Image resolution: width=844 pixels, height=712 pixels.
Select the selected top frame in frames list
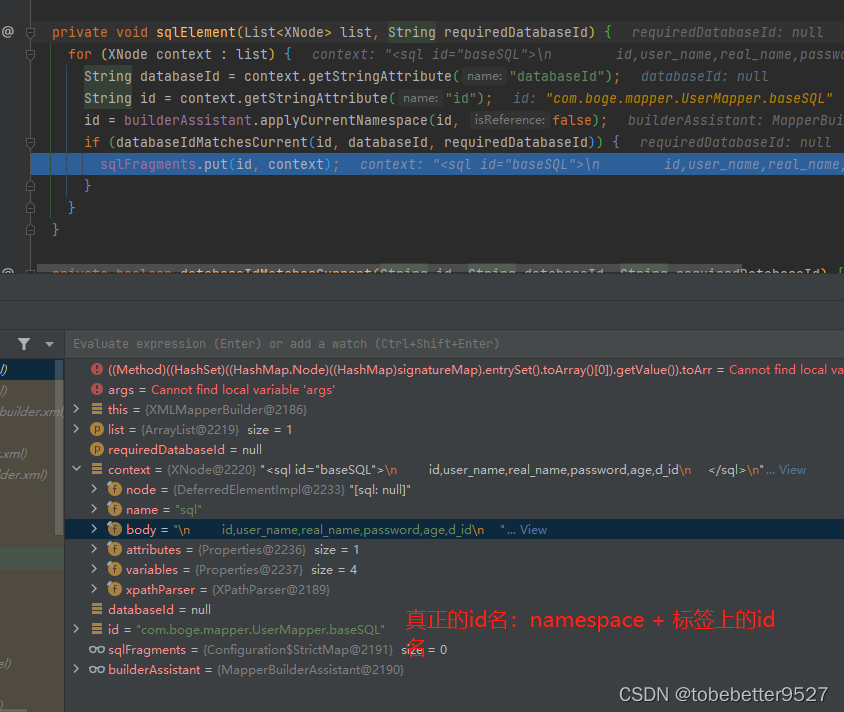click(x=28, y=369)
